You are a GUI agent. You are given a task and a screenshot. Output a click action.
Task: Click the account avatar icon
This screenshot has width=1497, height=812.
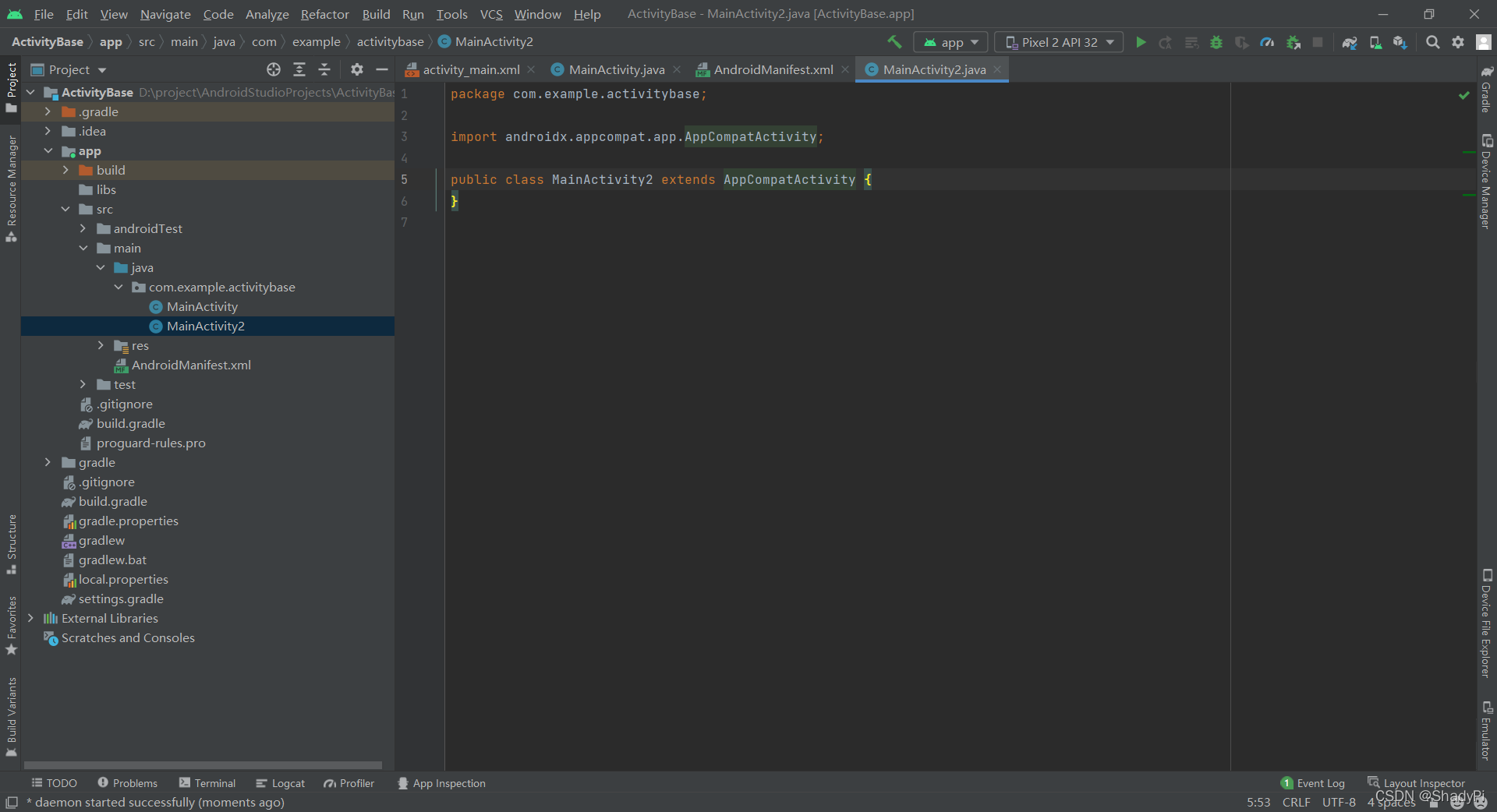point(1484,42)
